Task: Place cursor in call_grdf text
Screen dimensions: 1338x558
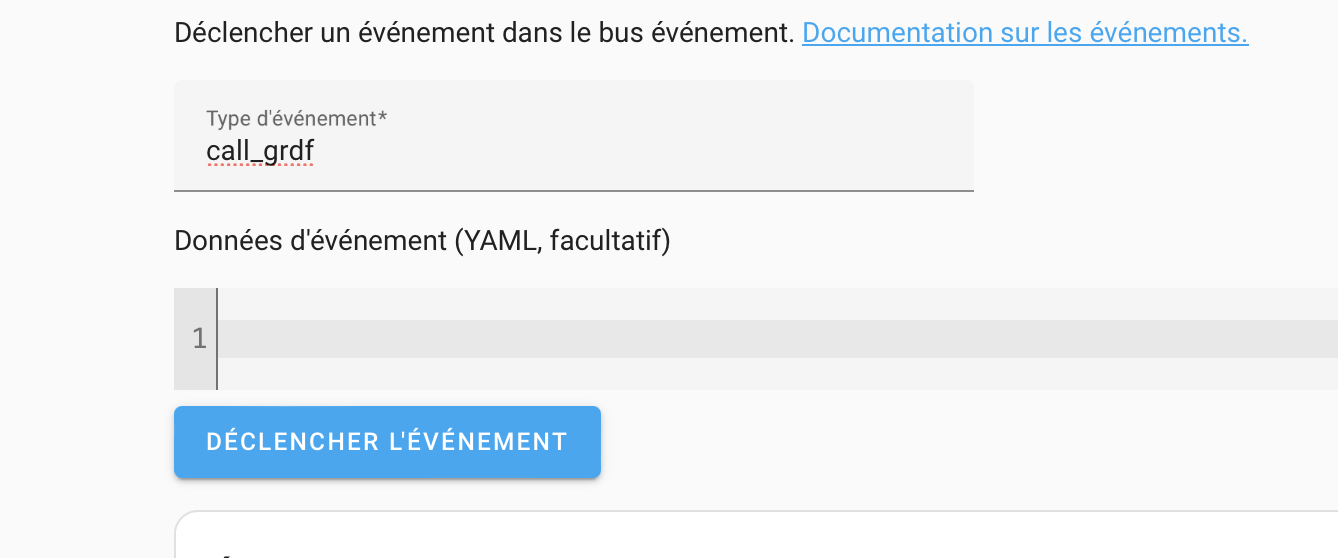Action: coord(260,151)
